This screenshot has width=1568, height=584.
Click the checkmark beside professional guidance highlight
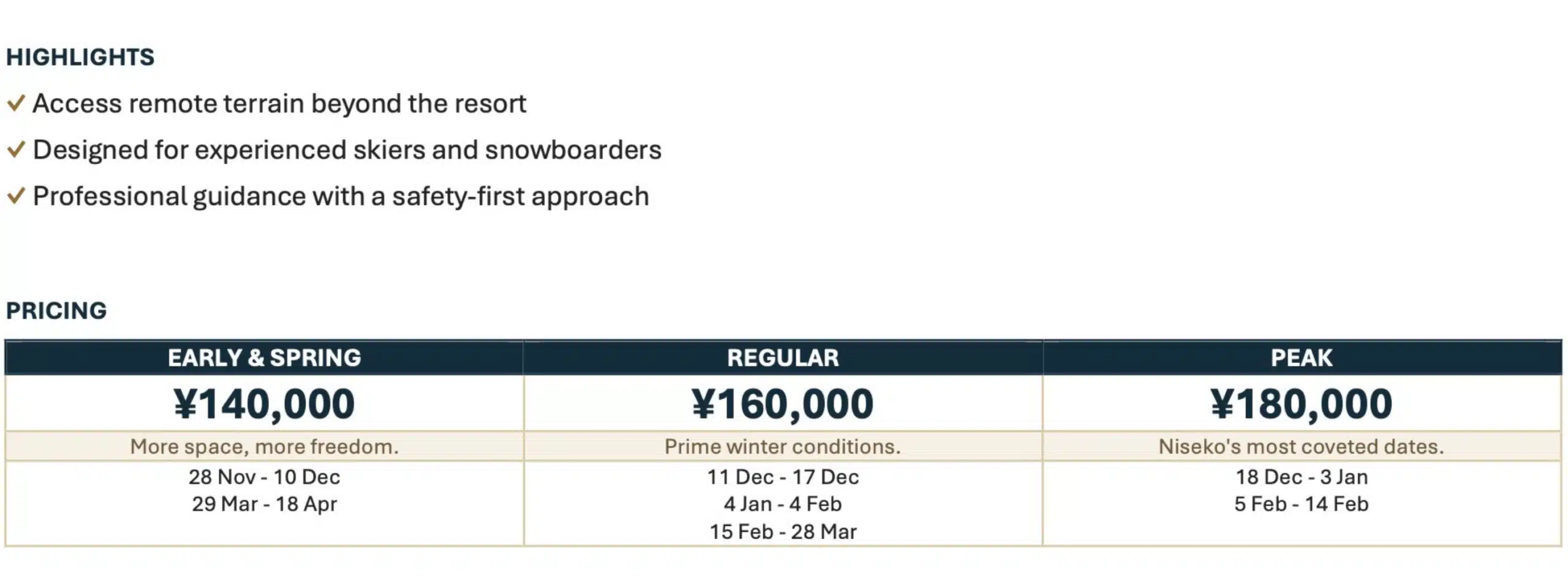(16, 197)
